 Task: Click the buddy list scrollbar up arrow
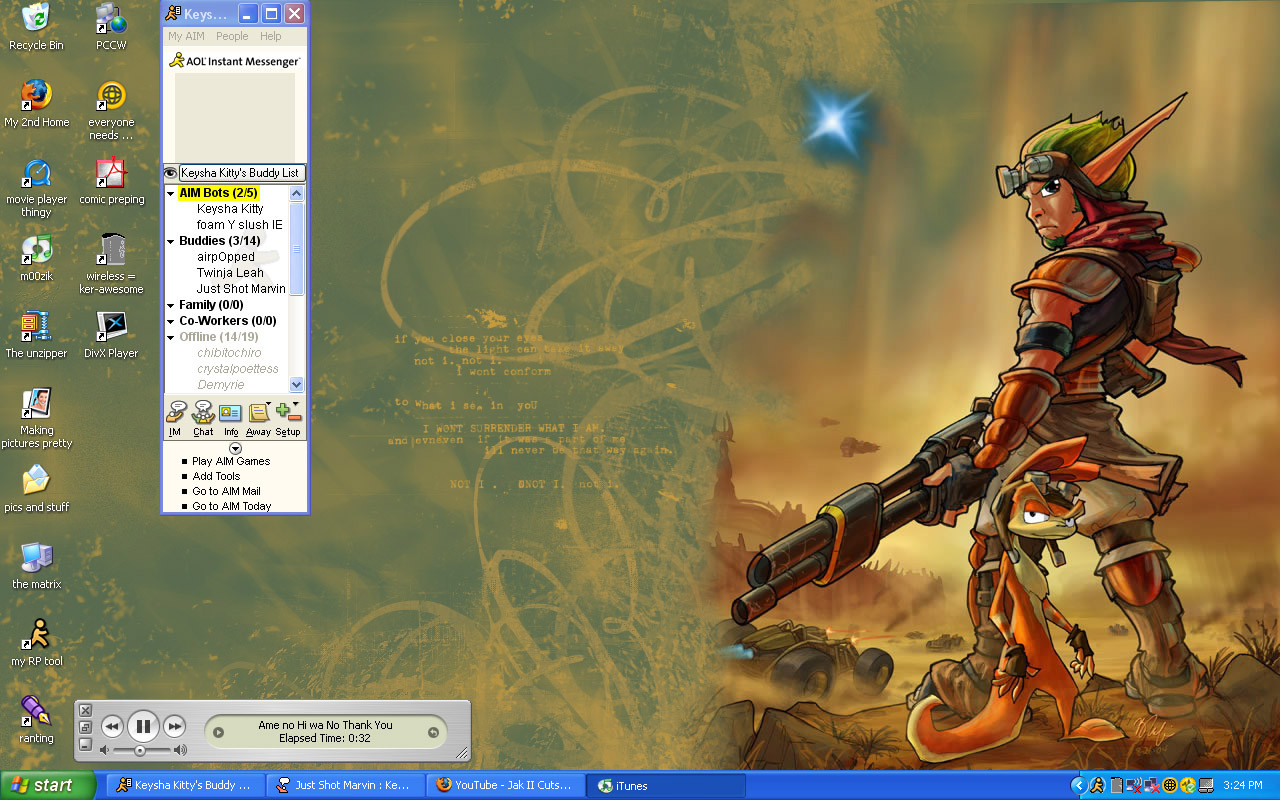pos(296,193)
